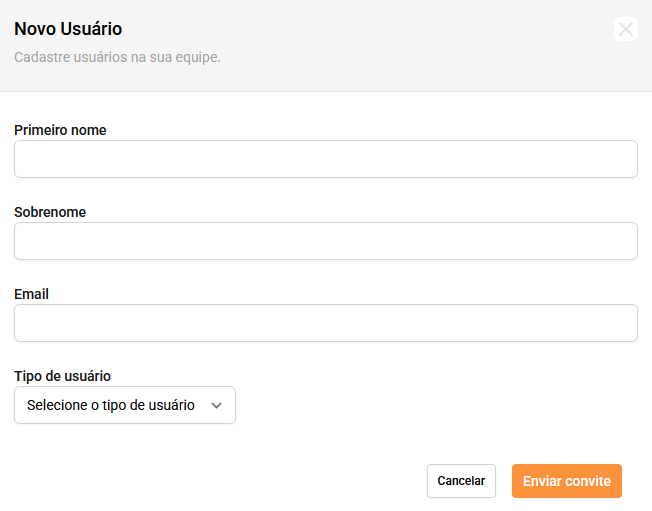Send the invitation with Enviar convite

567,481
